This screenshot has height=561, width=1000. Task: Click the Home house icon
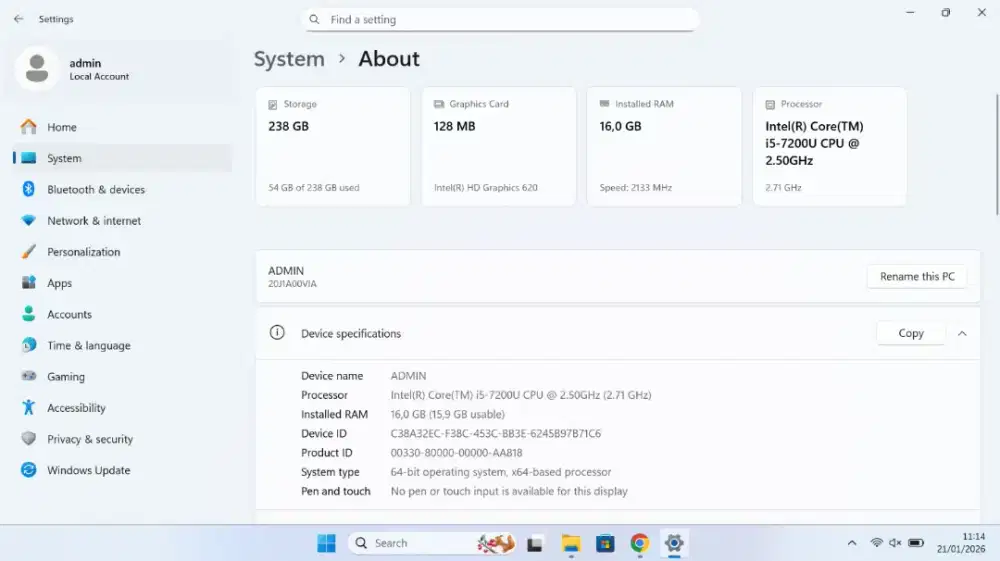29,127
